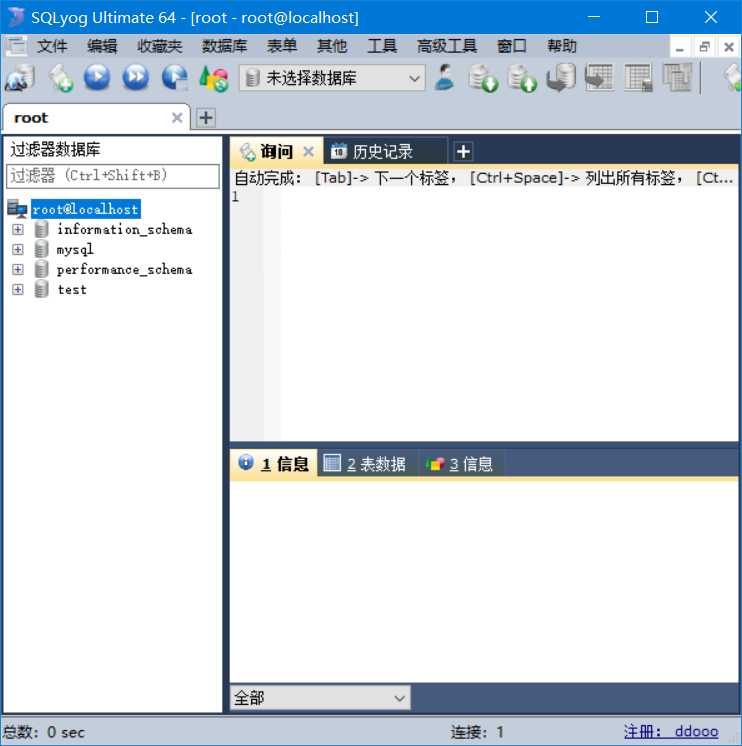Open the 数据库 menu
742x746 pixels.
point(224,46)
